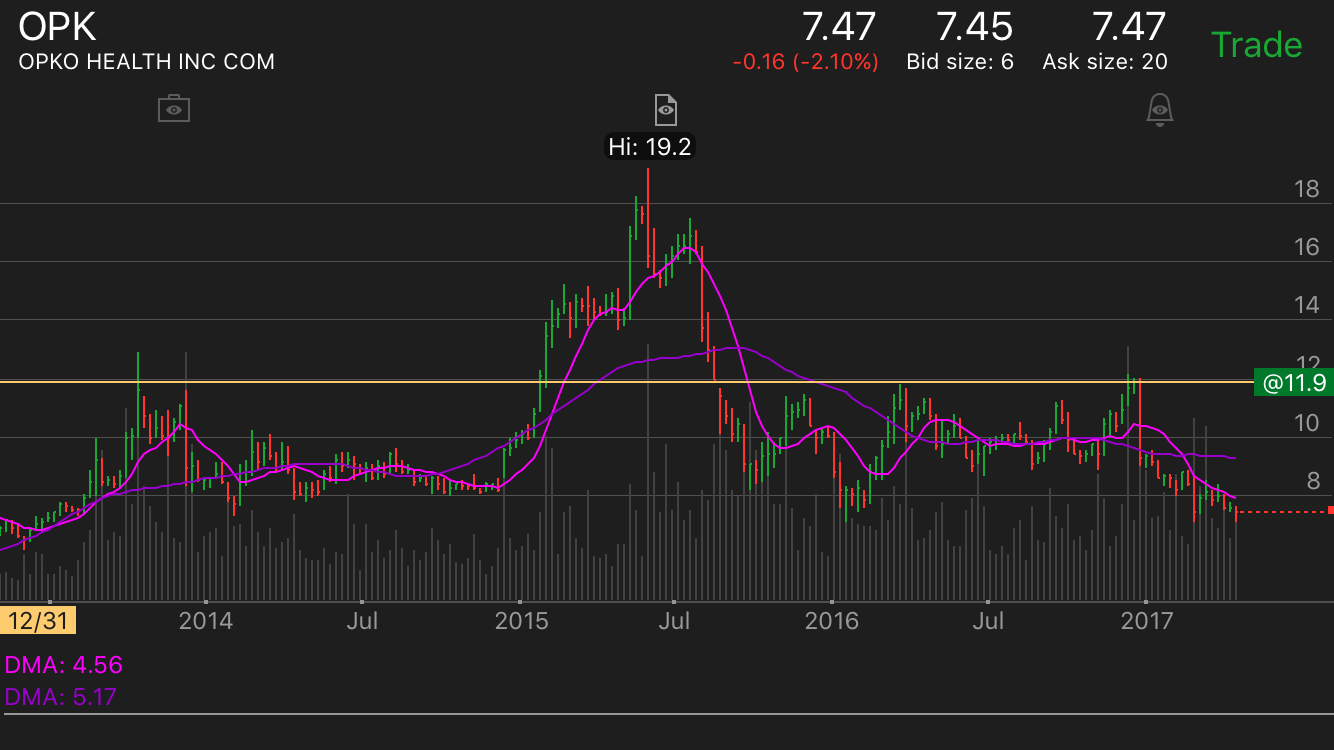
Task: Select the @11.9 price level tag
Action: coord(1292,382)
